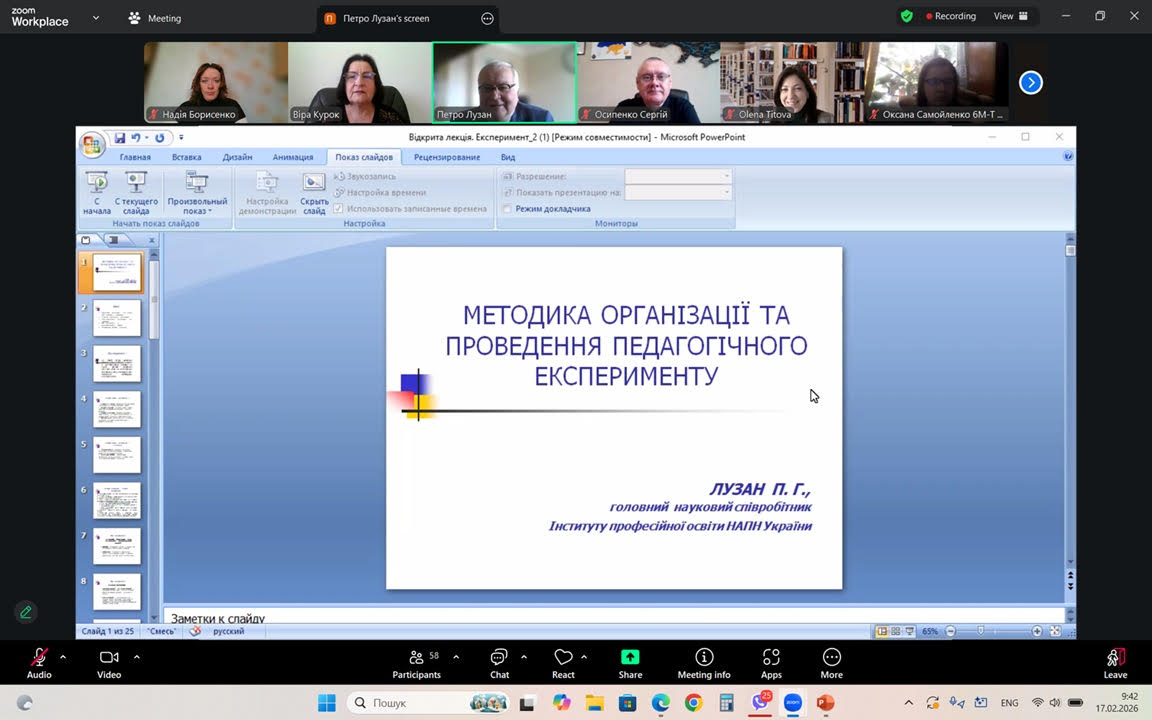Open the Рецензирование ribbon tab
Image resolution: width=1152 pixels, height=720 pixels.
(447, 157)
